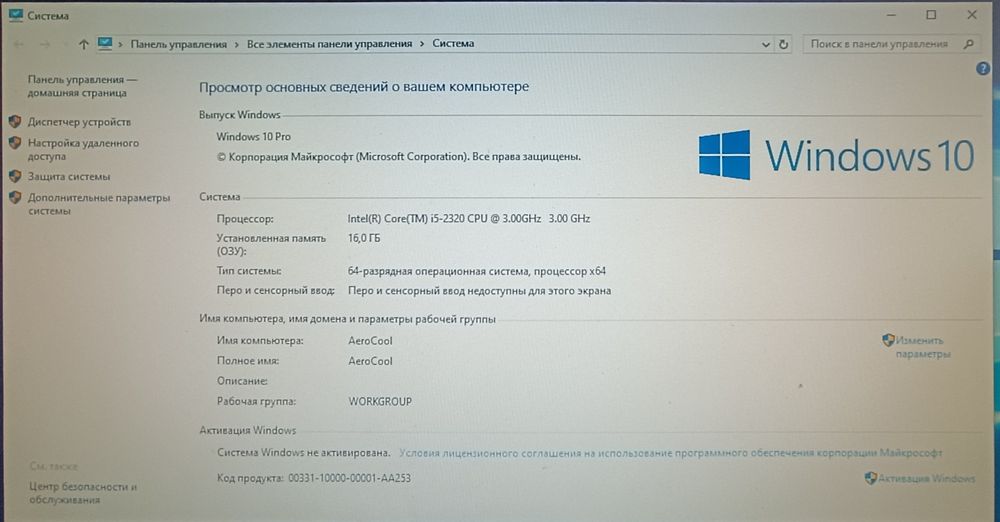Click shield icon beside Настройка удаленного доступа

click(15, 143)
